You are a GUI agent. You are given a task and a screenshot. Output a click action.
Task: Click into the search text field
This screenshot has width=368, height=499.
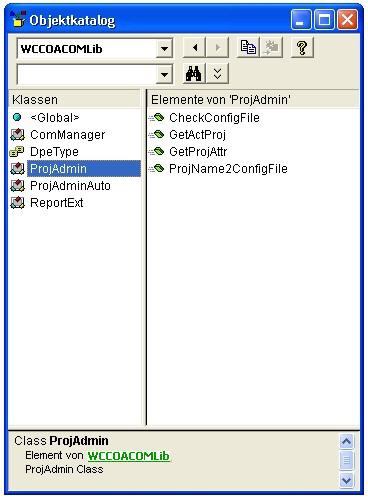point(87,74)
